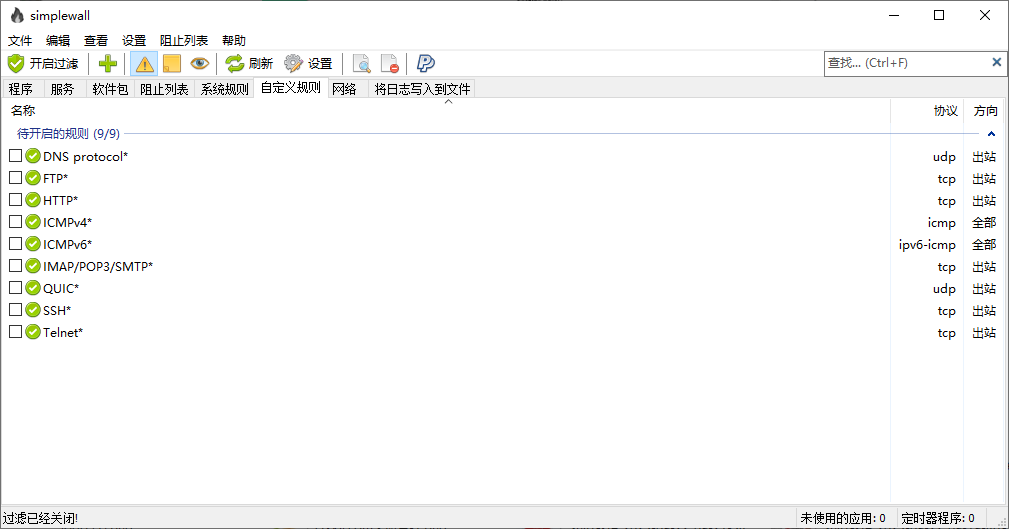Screen dimensions: 1009x529
Task: Click the PayPal donate icon
Action: click(x=426, y=64)
